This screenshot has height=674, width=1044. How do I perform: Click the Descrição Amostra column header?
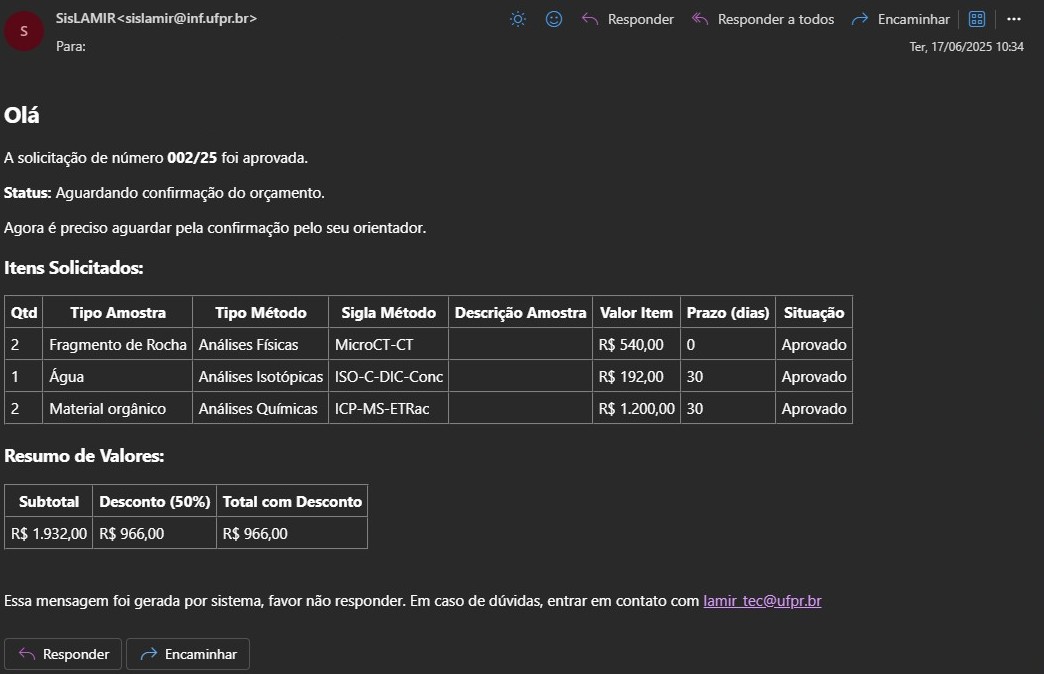point(521,313)
